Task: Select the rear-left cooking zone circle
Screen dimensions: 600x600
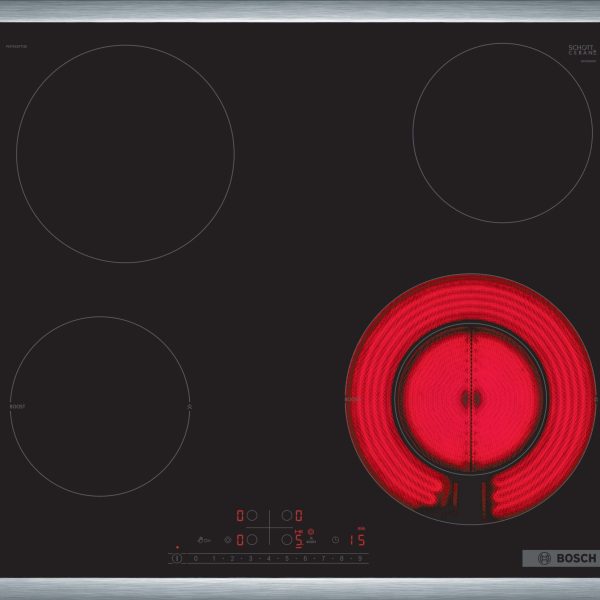Action: pyautogui.click(x=252, y=515)
